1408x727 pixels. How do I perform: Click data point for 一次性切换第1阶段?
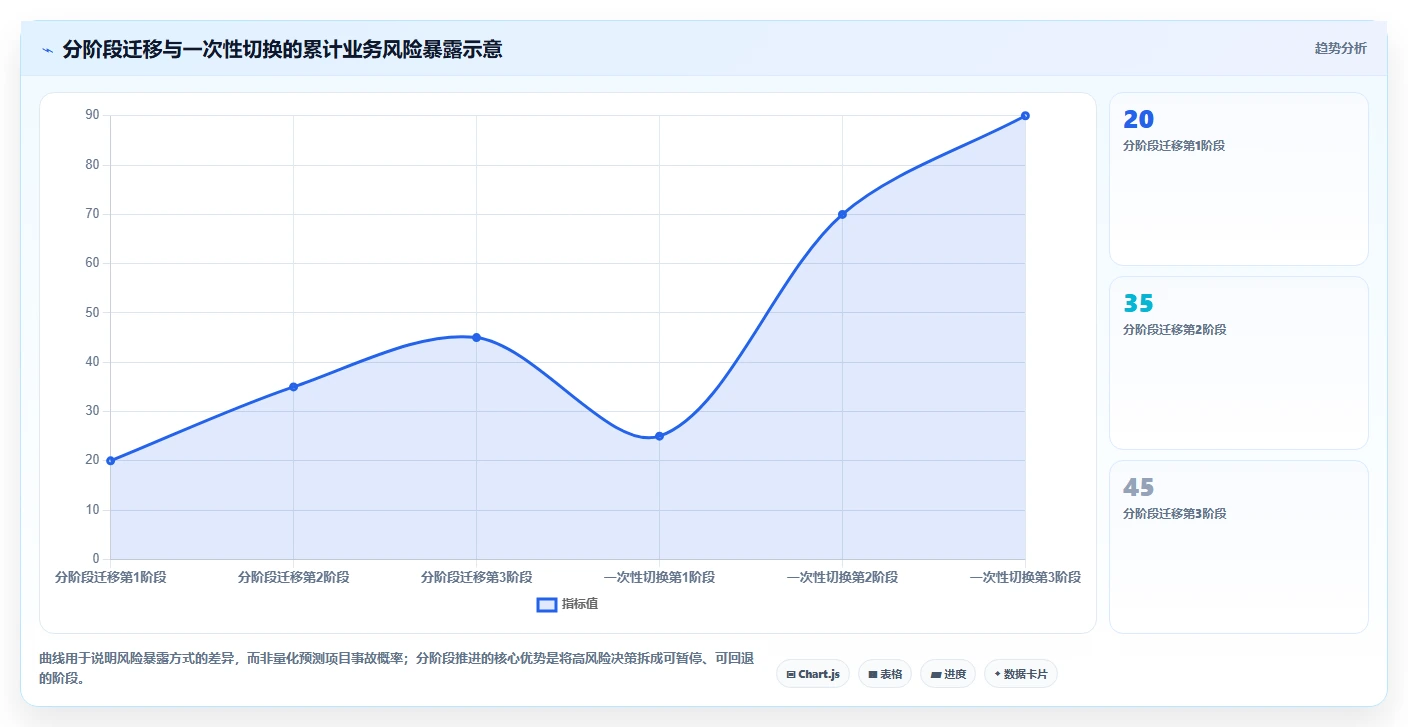[659, 436]
